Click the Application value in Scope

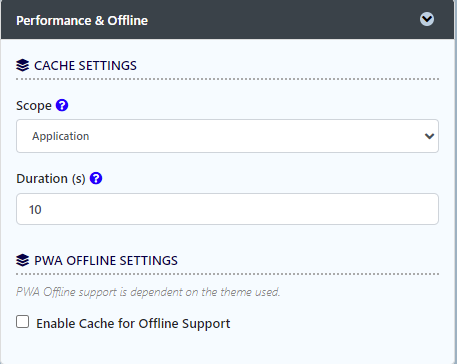point(61,136)
